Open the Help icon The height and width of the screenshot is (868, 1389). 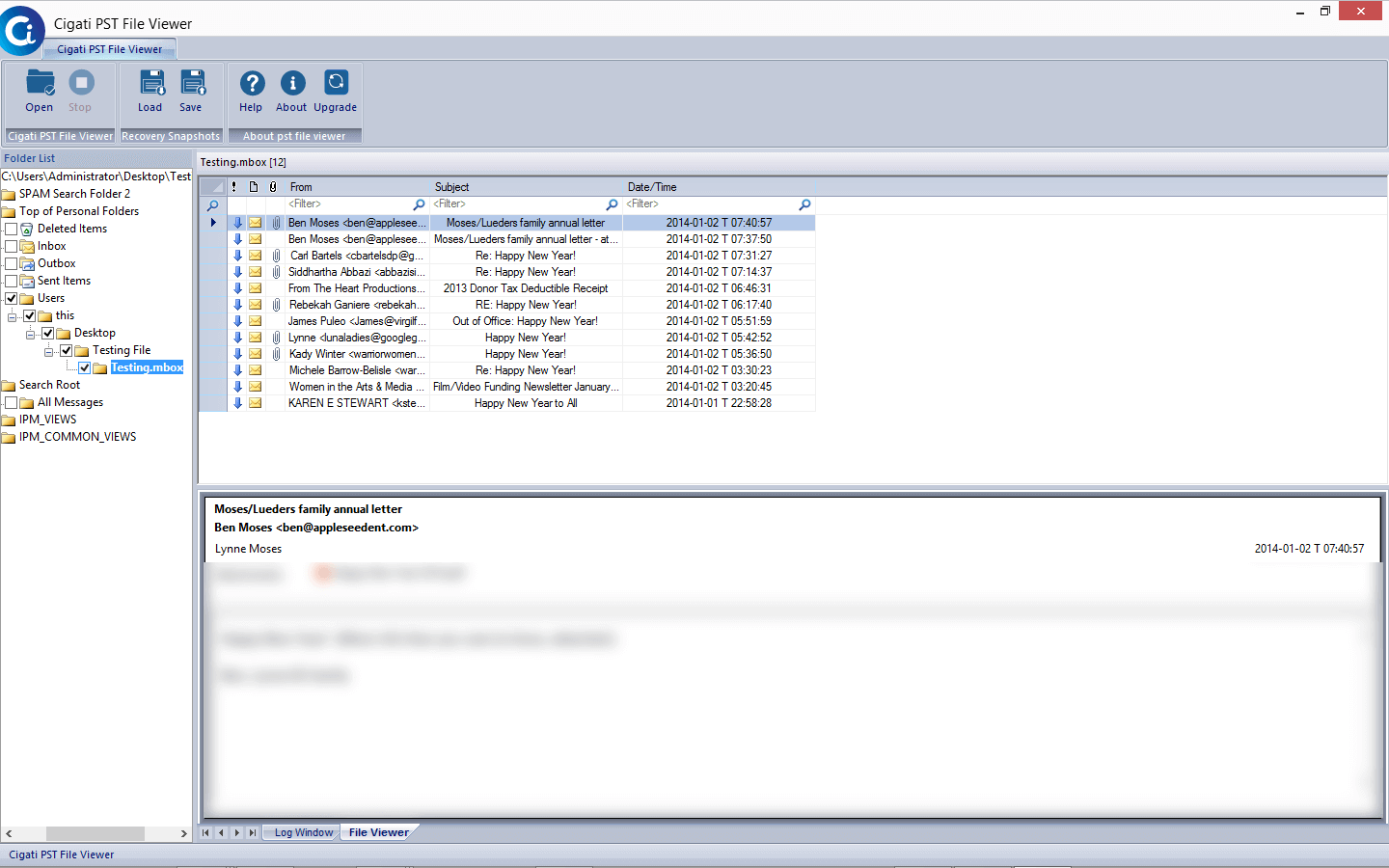click(252, 83)
